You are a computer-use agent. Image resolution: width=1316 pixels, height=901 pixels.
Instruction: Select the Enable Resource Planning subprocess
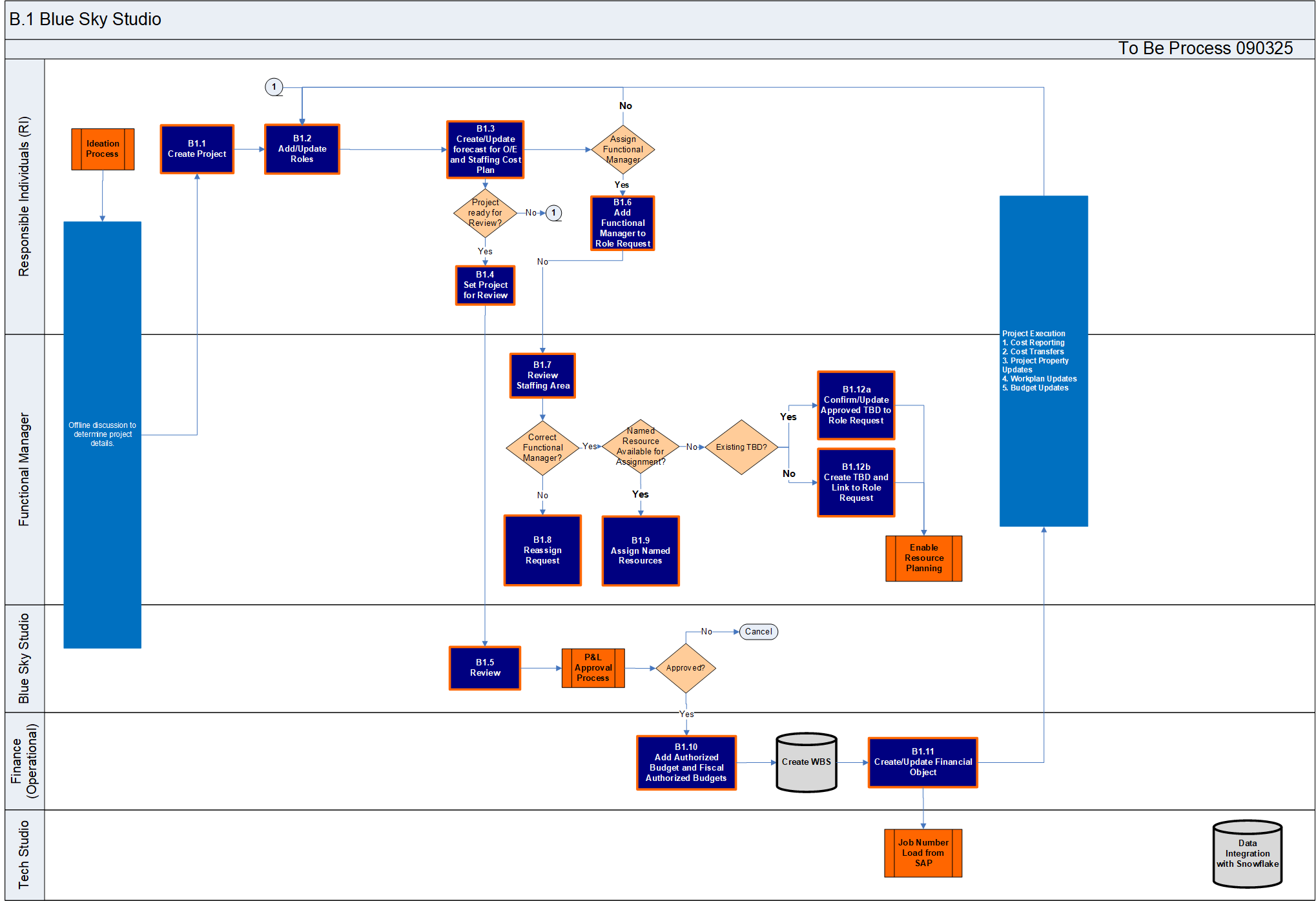tap(923, 558)
